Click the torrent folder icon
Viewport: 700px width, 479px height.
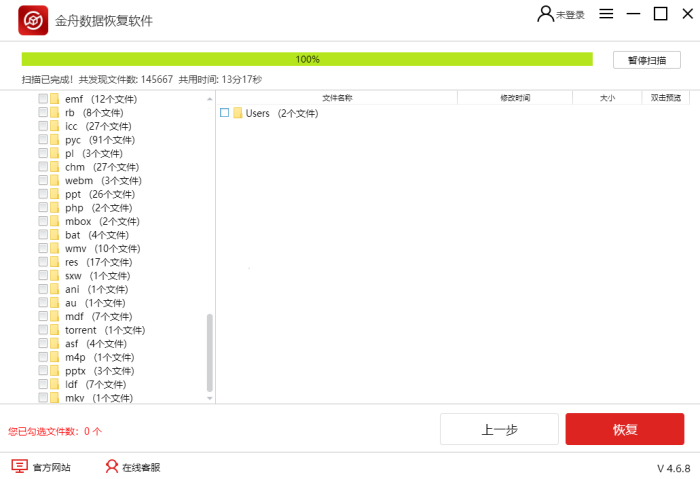54,329
